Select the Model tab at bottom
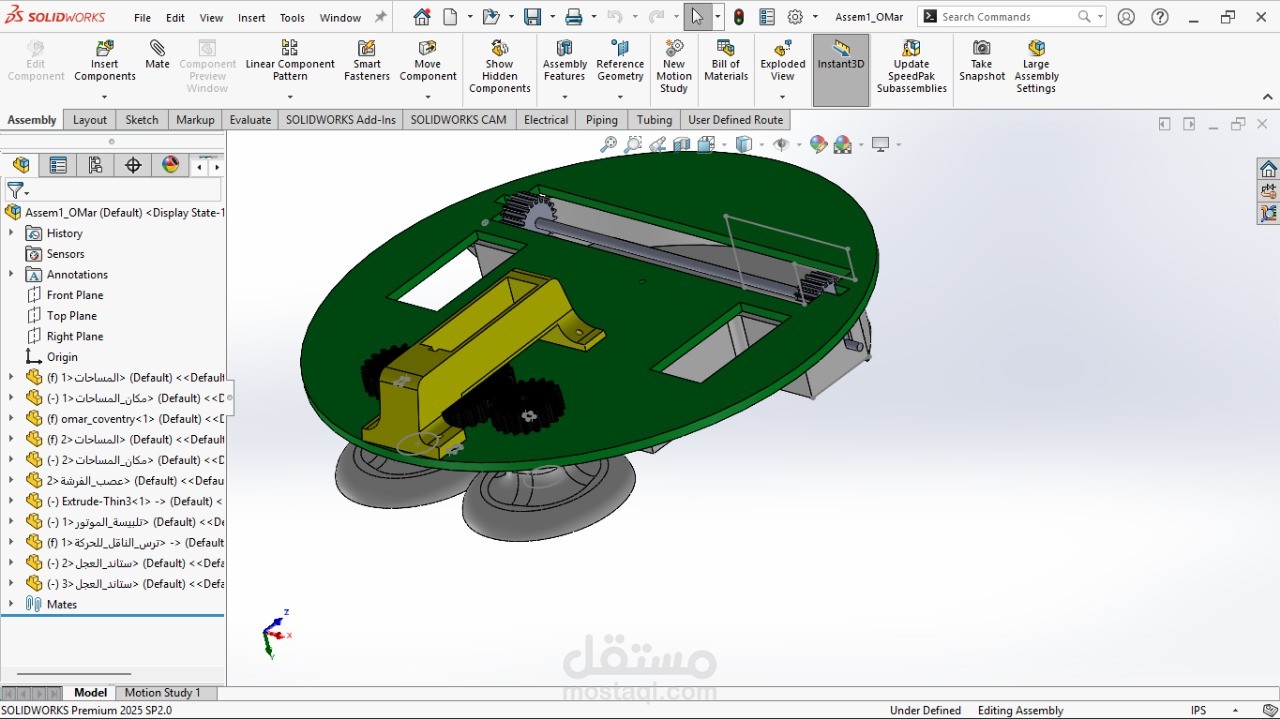This screenshot has width=1280, height=719. [x=90, y=693]
